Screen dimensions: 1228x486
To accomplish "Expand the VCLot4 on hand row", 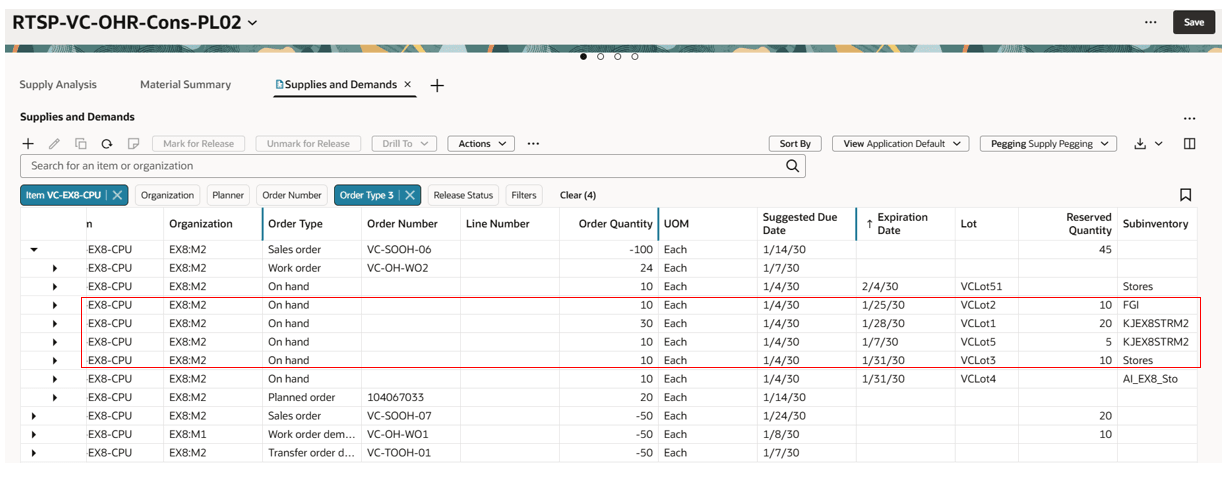I will [x=54, y=379].
